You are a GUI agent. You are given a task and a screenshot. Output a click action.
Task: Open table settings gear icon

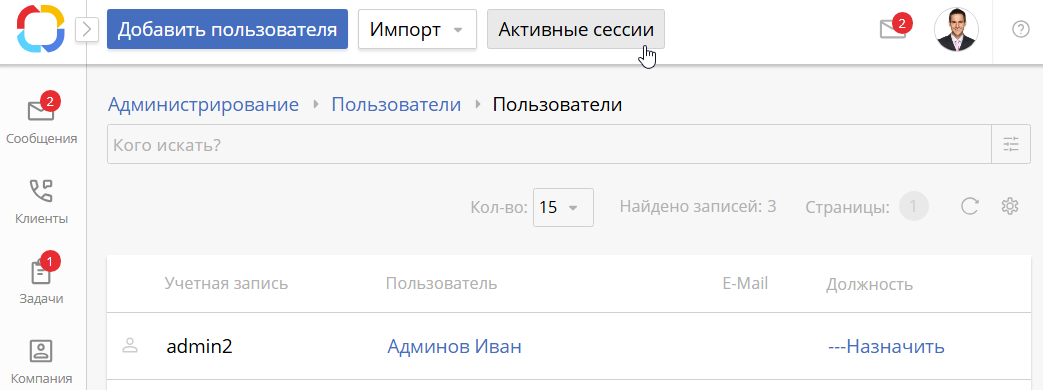(x=1010, y=206)
